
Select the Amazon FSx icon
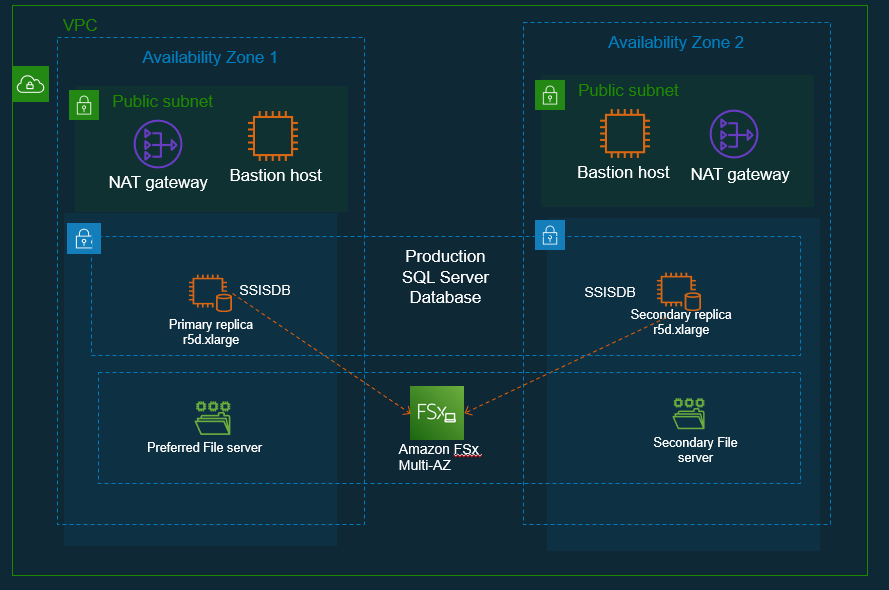pyautogui.click(x=437, y=413)
